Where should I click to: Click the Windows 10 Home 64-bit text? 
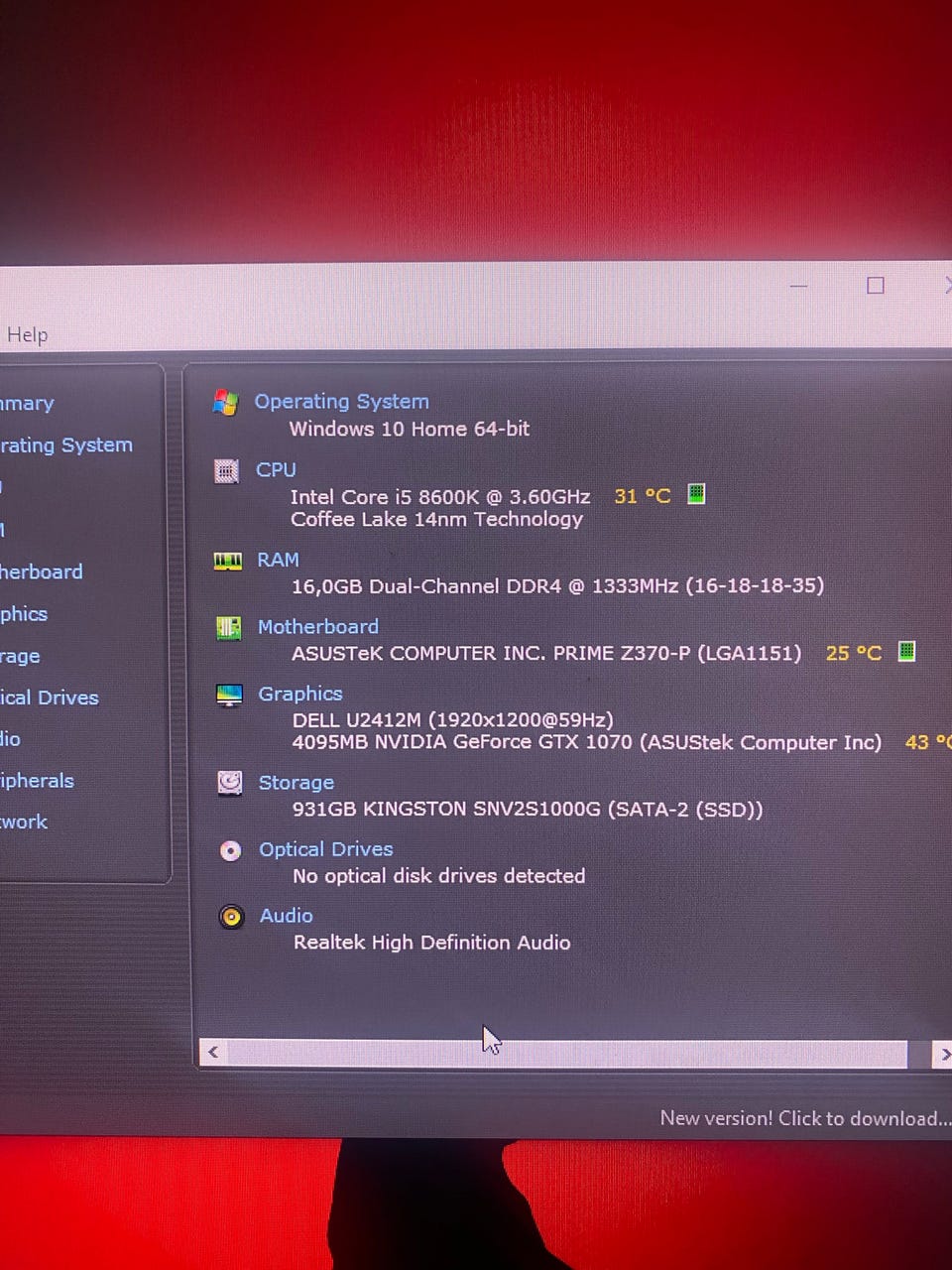pyautogui.click(x=409, y=429)
